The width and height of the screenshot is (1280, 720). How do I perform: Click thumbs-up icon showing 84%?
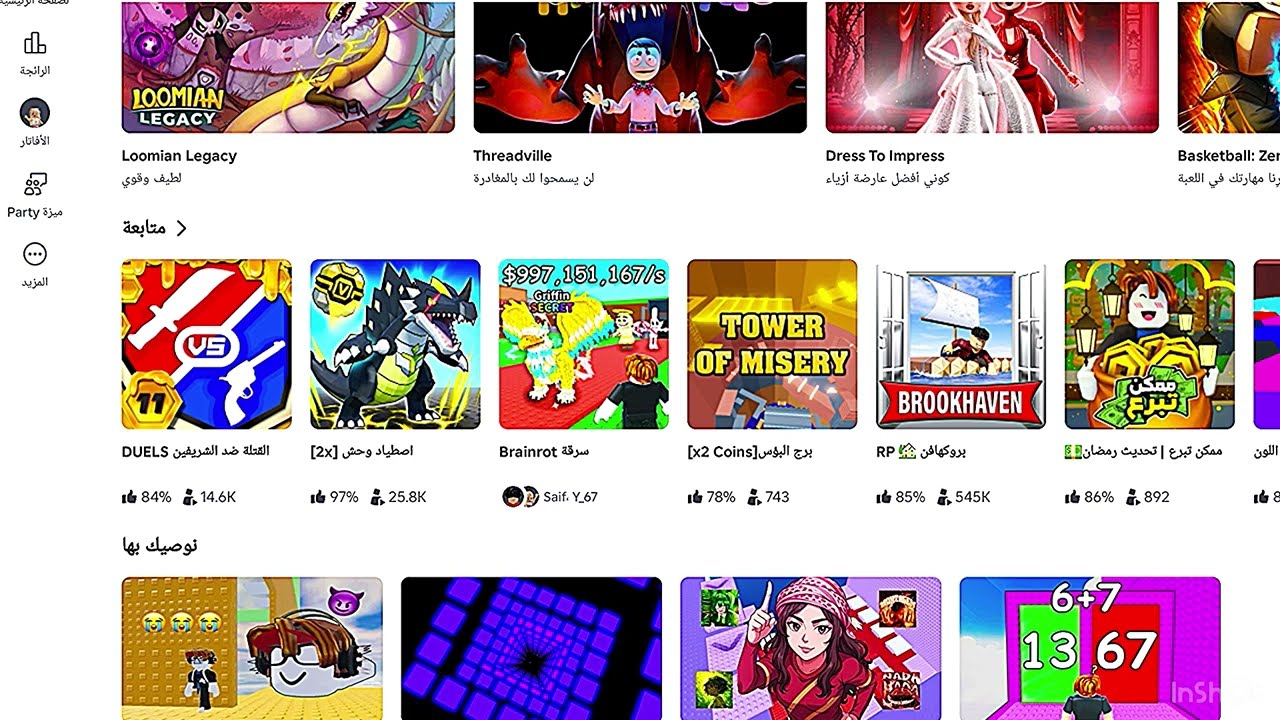pos(129,497)
